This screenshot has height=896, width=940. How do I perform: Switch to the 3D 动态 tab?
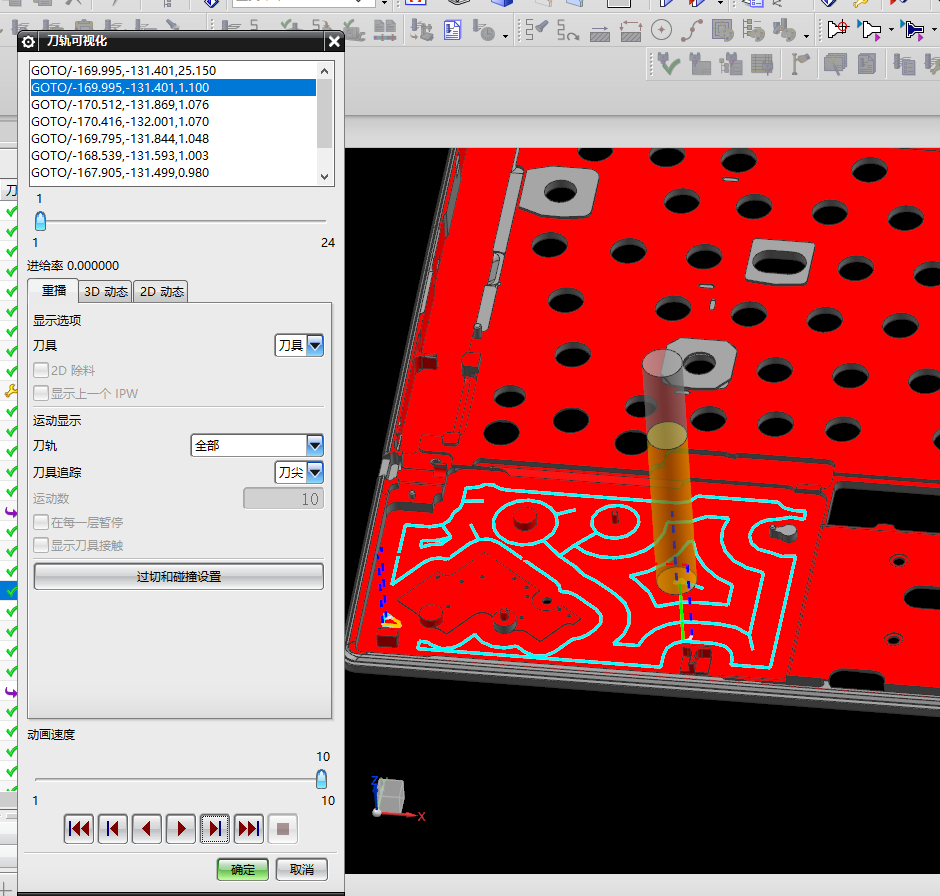coord(105,292)
